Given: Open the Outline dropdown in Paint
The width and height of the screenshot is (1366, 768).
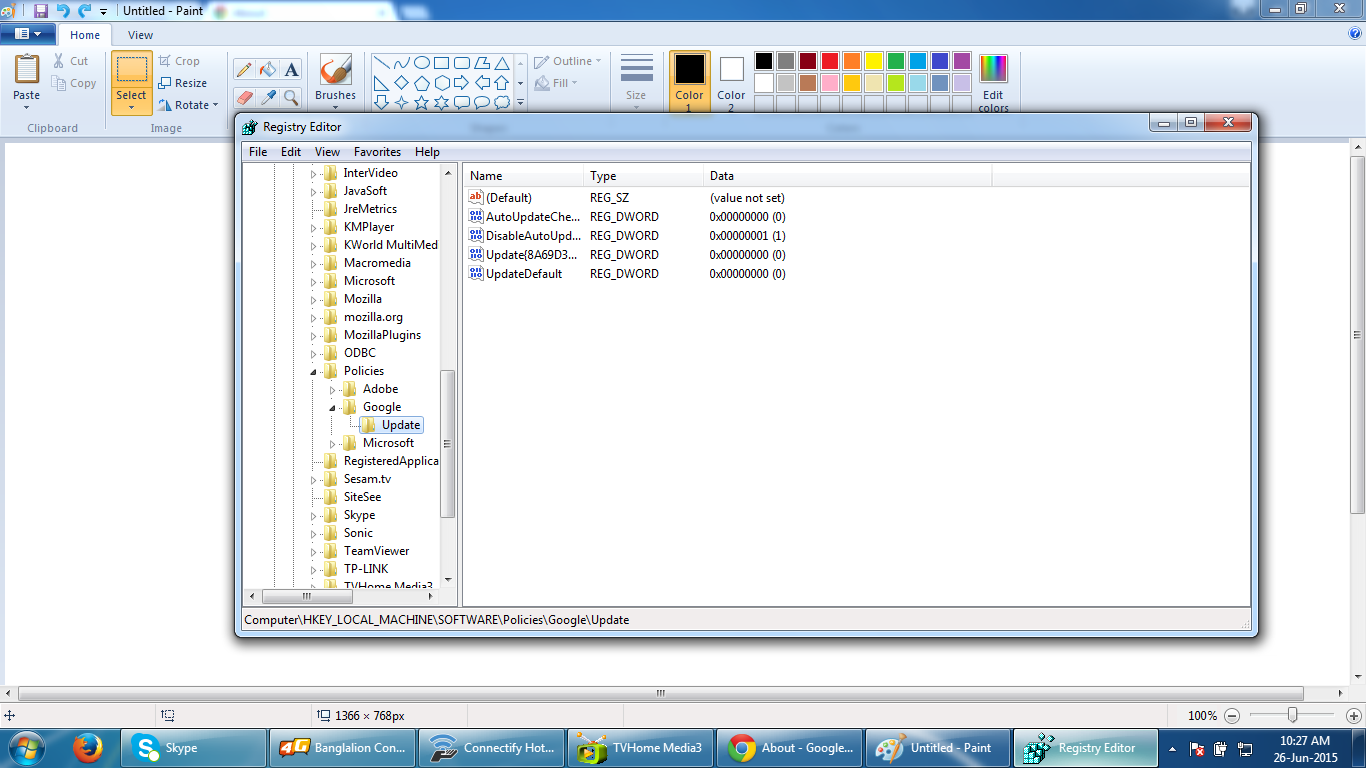Looking at the screenshot, I should point(568,61).
